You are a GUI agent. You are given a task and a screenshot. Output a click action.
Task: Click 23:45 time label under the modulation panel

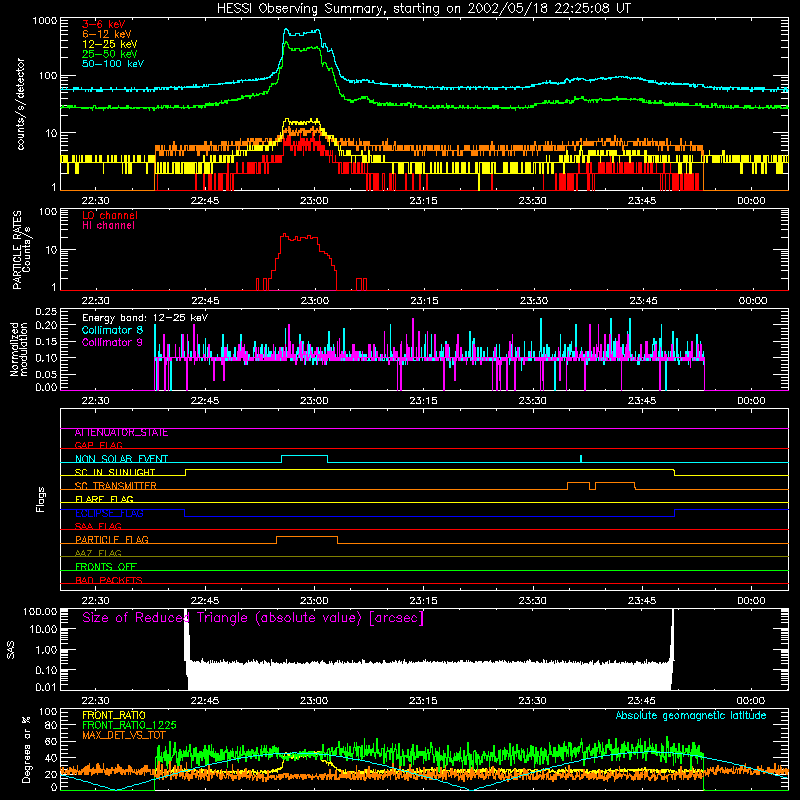click(642, 401)
